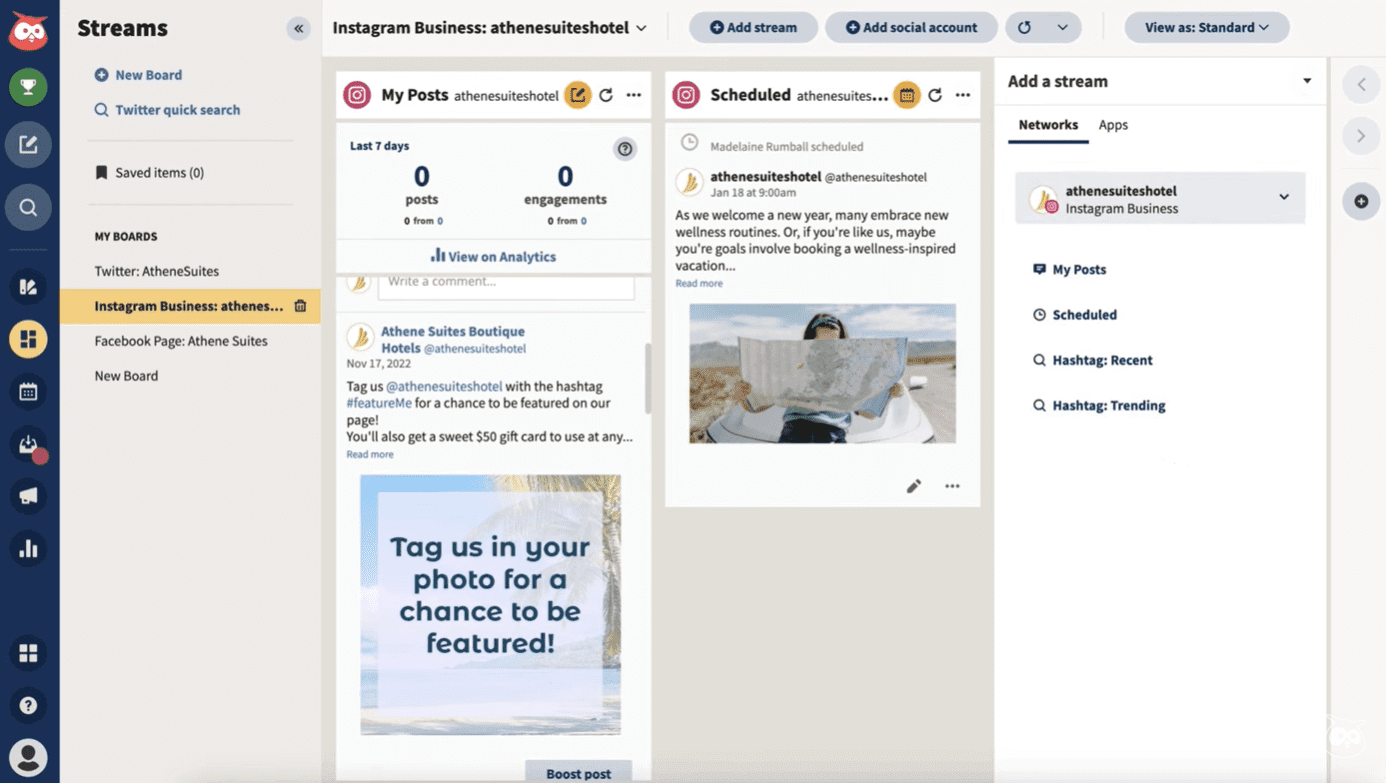Open View on Analytics link
1386x783 pixels.
tap(493, 256)
